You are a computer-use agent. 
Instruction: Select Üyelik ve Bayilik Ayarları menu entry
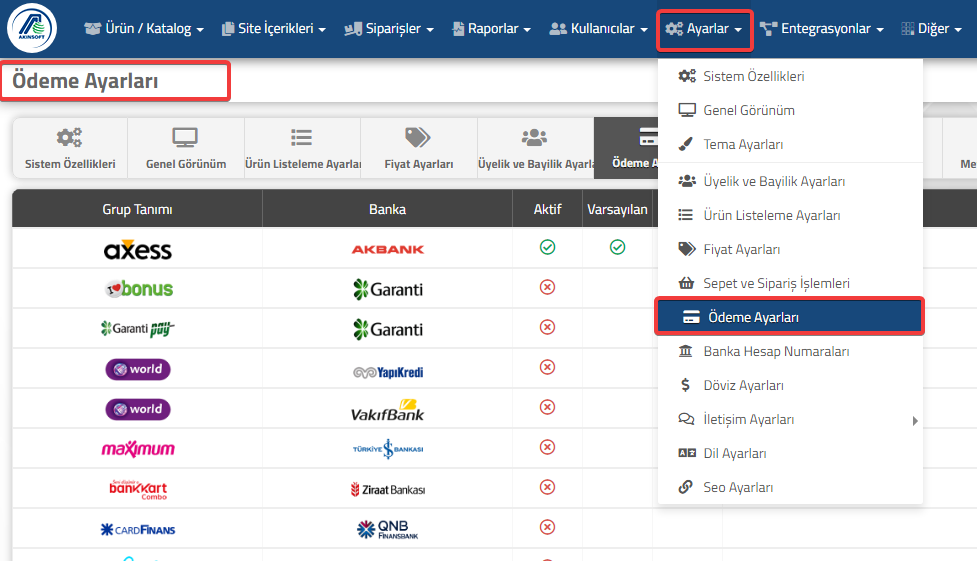[790, 181]
